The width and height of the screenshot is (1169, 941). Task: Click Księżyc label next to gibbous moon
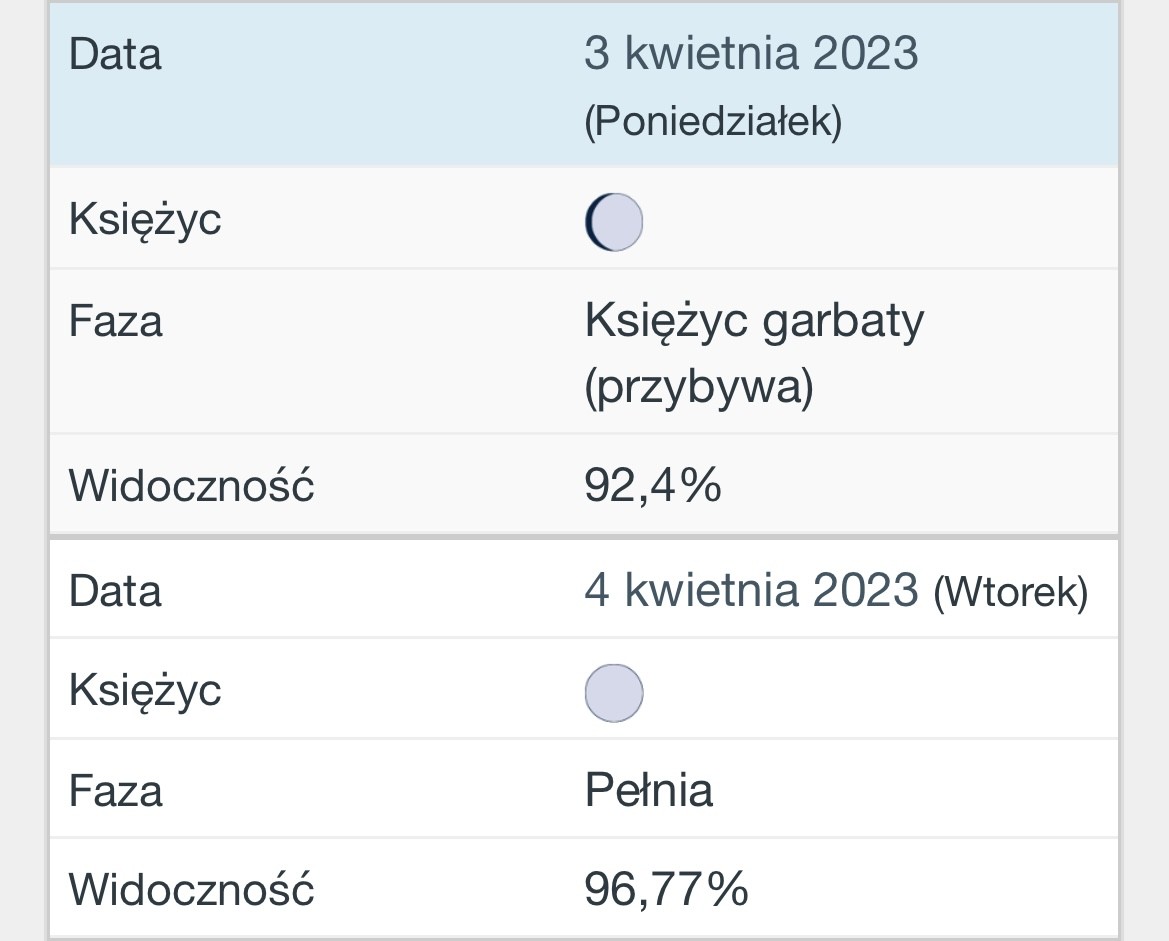[x=145, y=219]
